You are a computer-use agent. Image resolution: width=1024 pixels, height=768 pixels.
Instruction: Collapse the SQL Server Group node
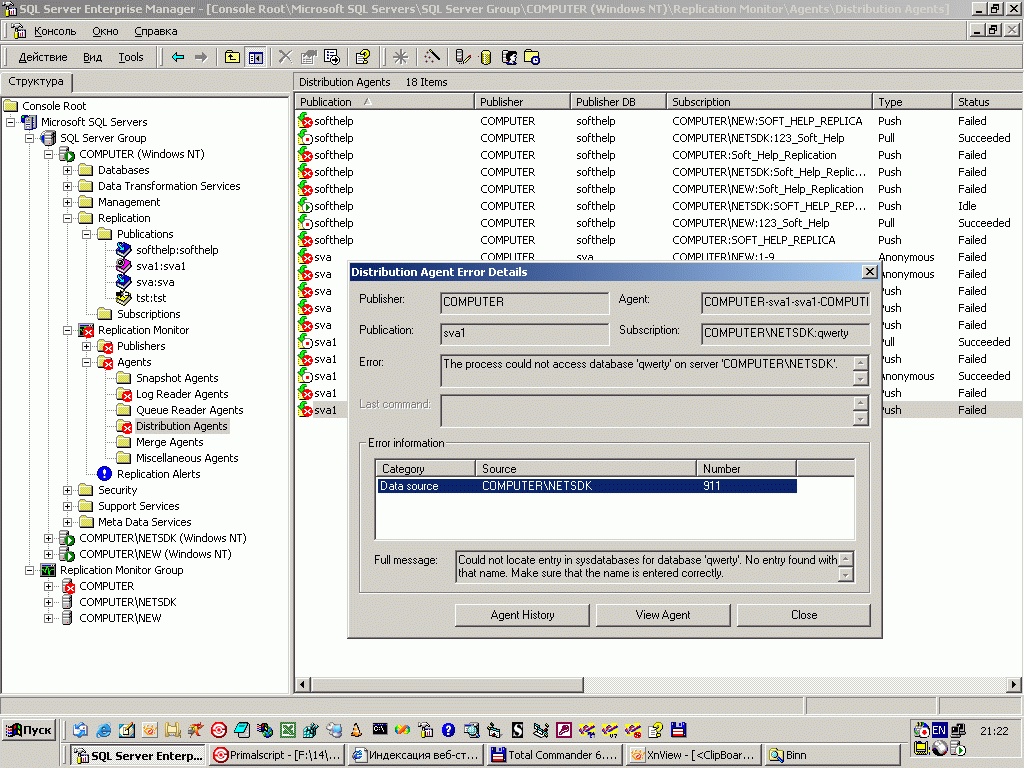tap(29, 138)
